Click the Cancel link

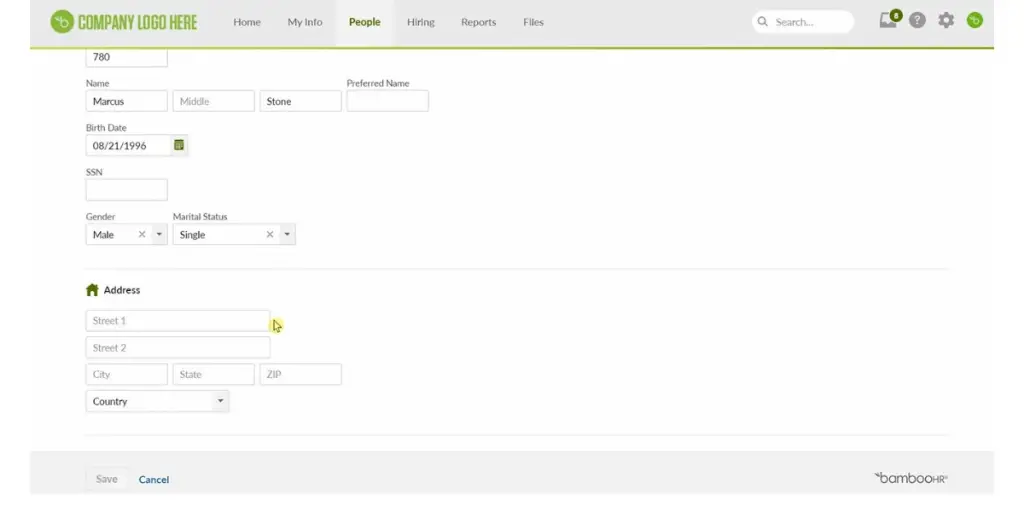tap(154, 480)
